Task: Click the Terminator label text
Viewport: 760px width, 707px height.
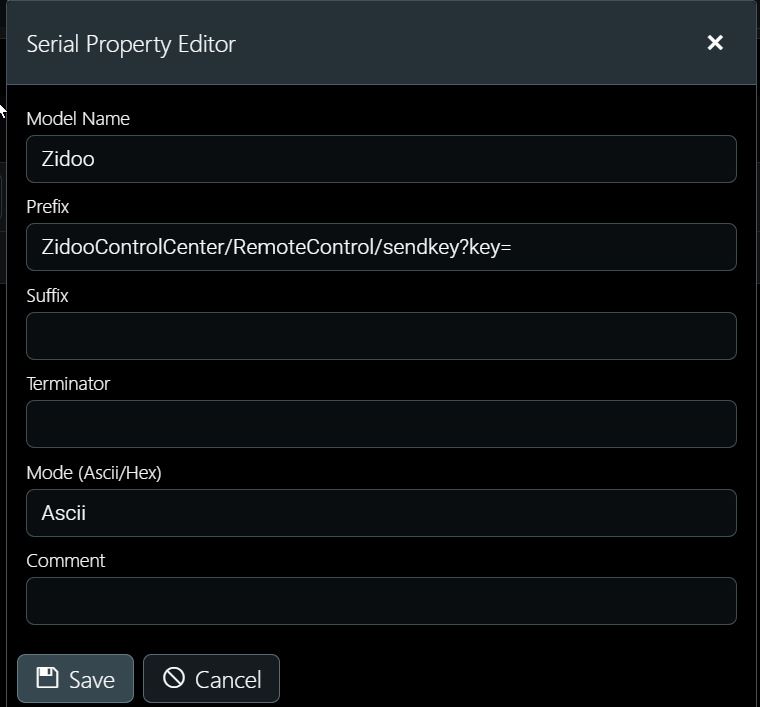Action: (x=68, y=384)
